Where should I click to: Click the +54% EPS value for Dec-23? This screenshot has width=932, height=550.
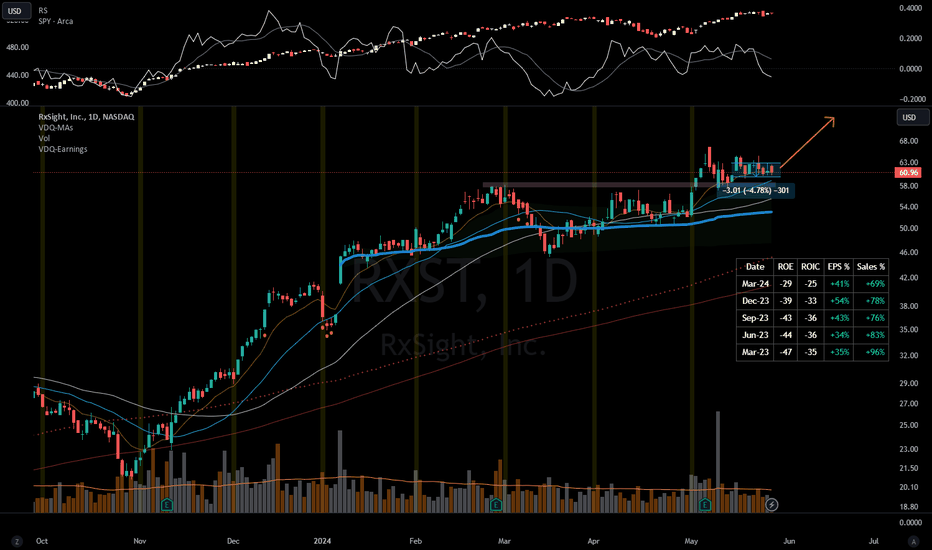(839, 301)
